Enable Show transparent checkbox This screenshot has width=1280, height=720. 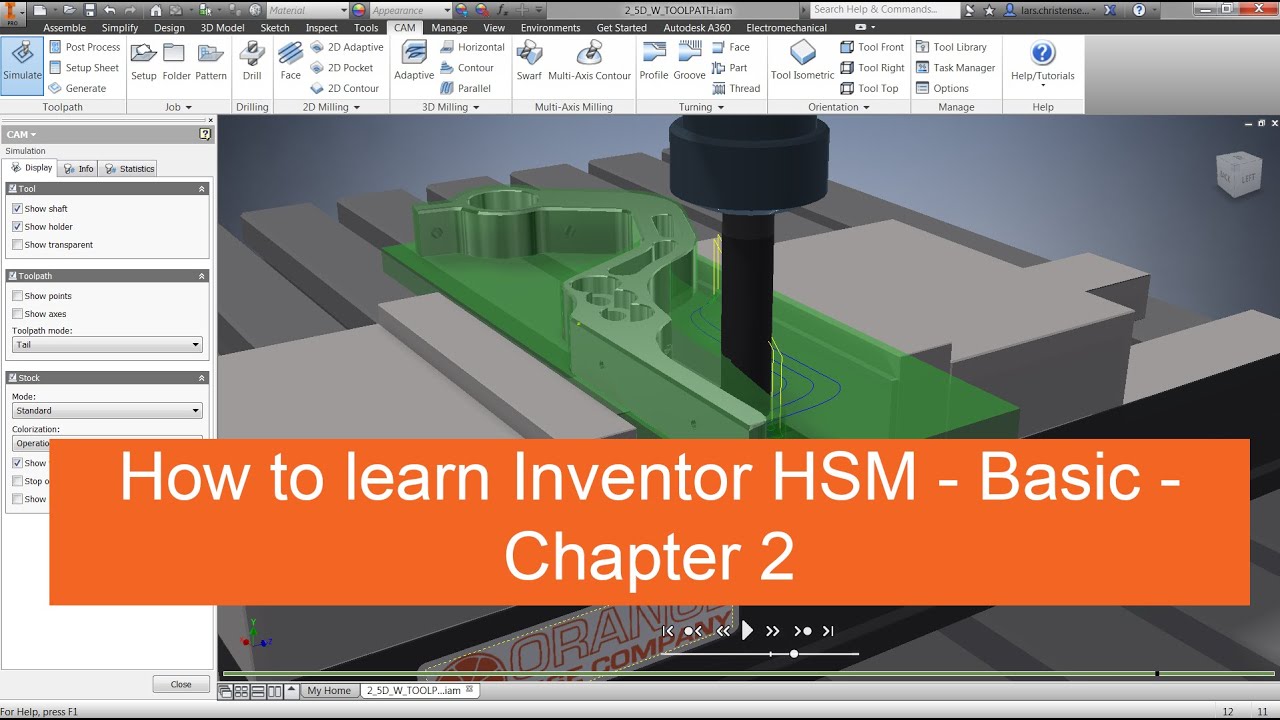click(x=17, y=245)
